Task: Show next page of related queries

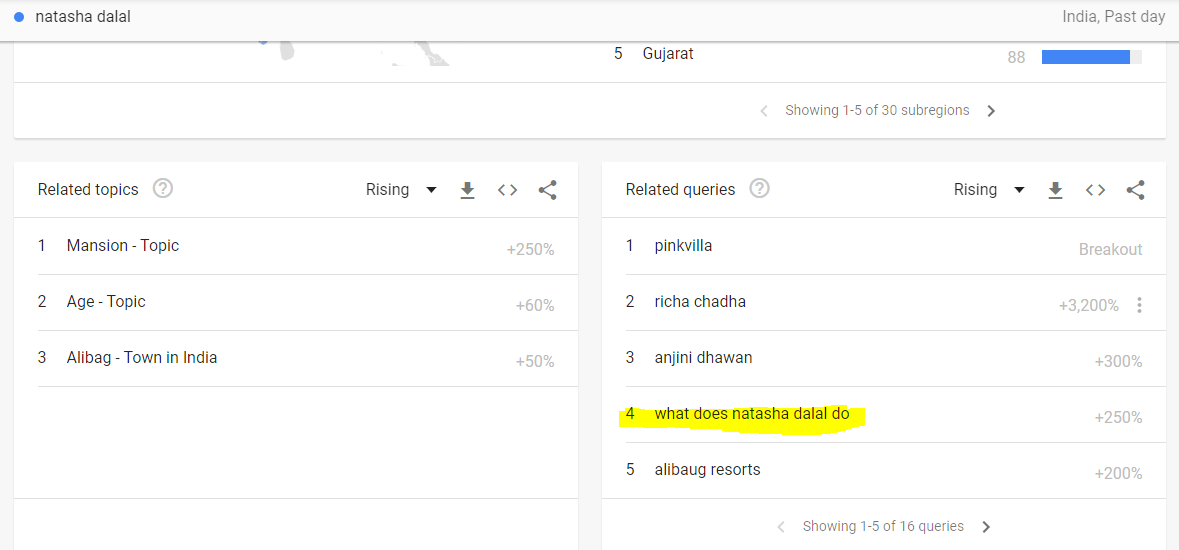Action: [986, 527]
